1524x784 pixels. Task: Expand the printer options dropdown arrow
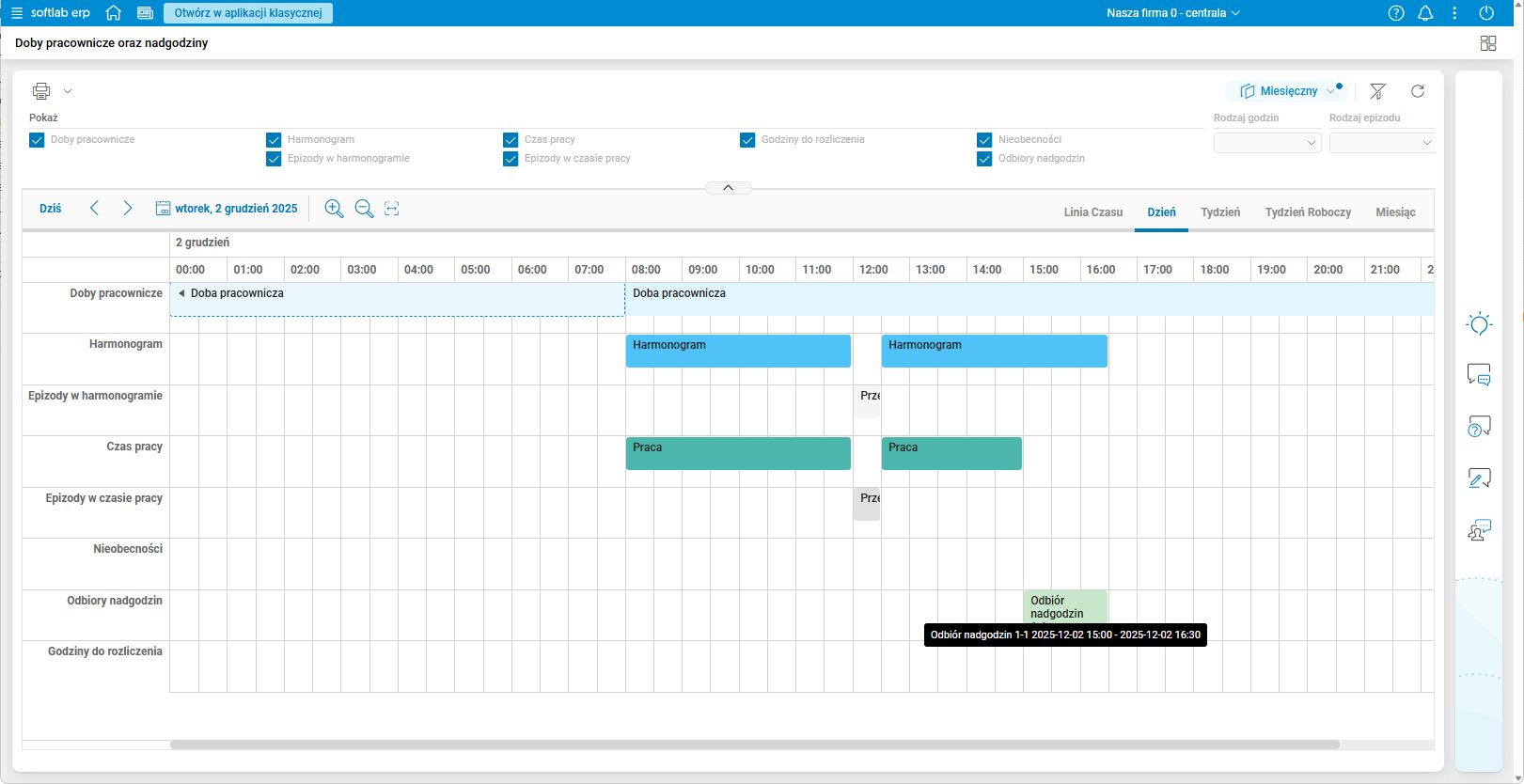68,91
